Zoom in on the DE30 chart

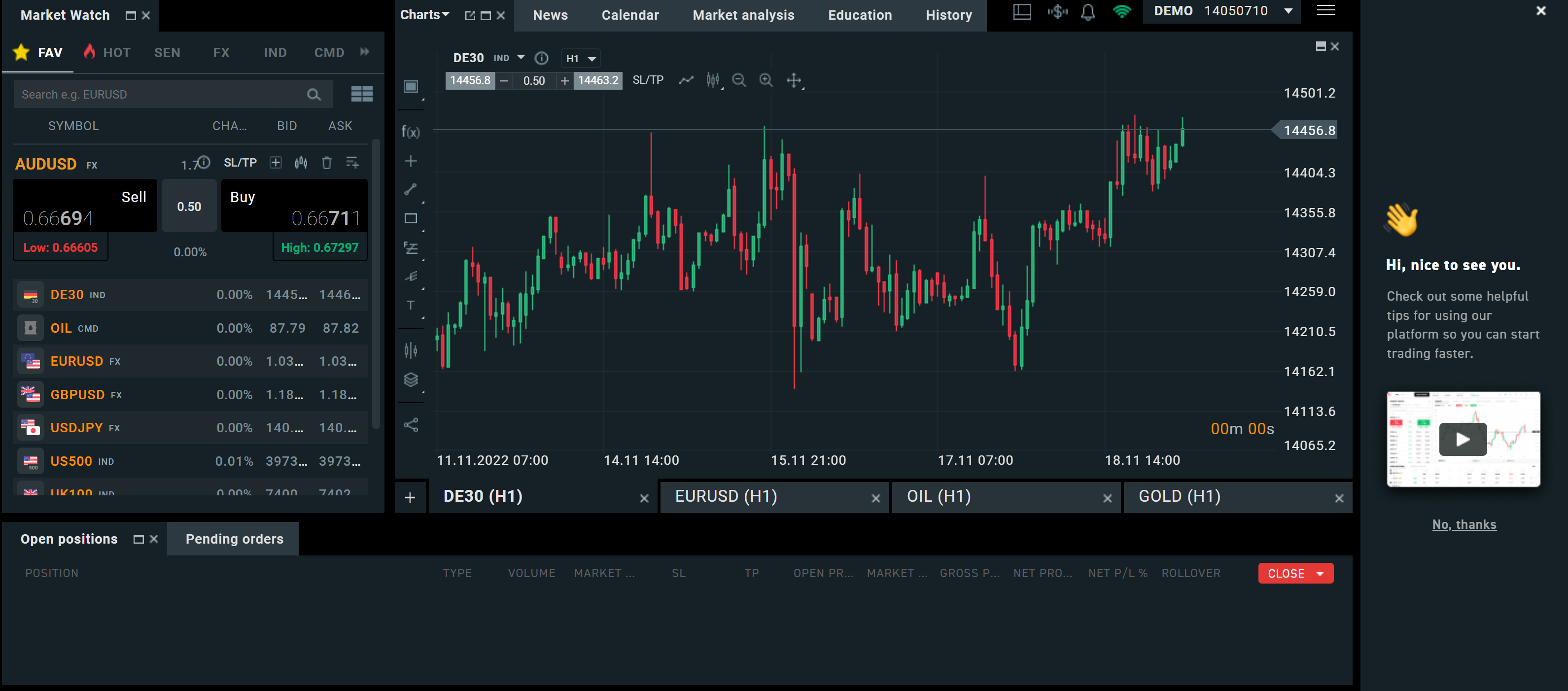pos(766,80)
